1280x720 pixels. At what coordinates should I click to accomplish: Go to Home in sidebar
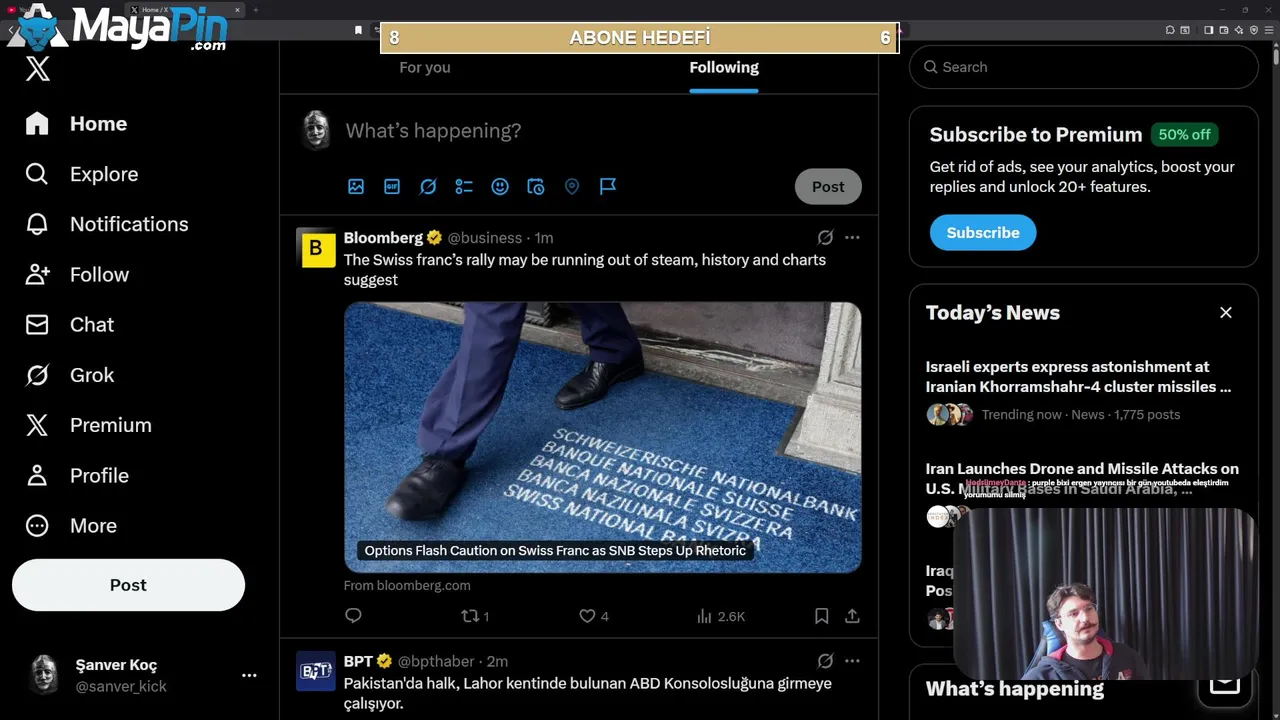(x=77, y=124)
